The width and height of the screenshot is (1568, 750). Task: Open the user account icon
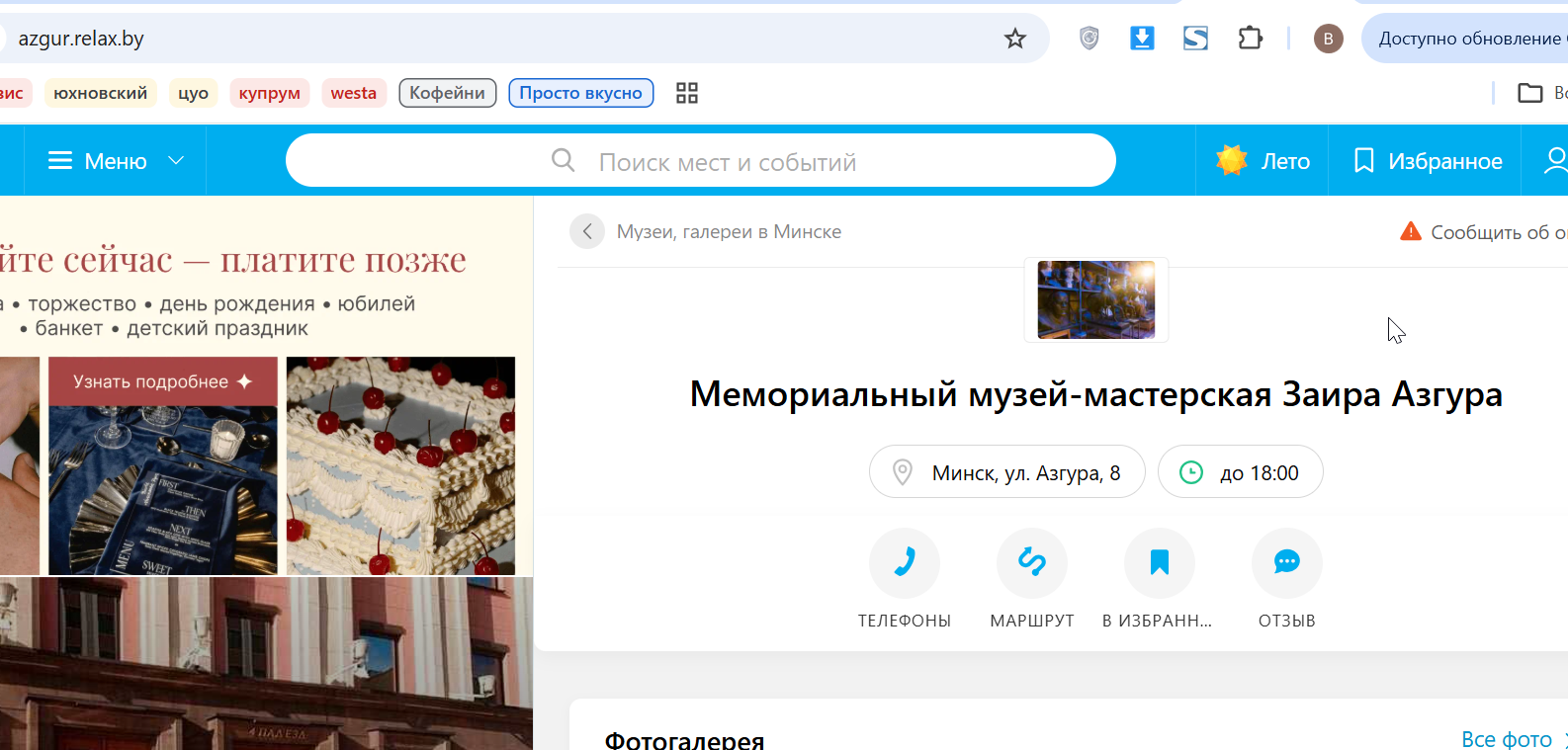[1556, 160]
